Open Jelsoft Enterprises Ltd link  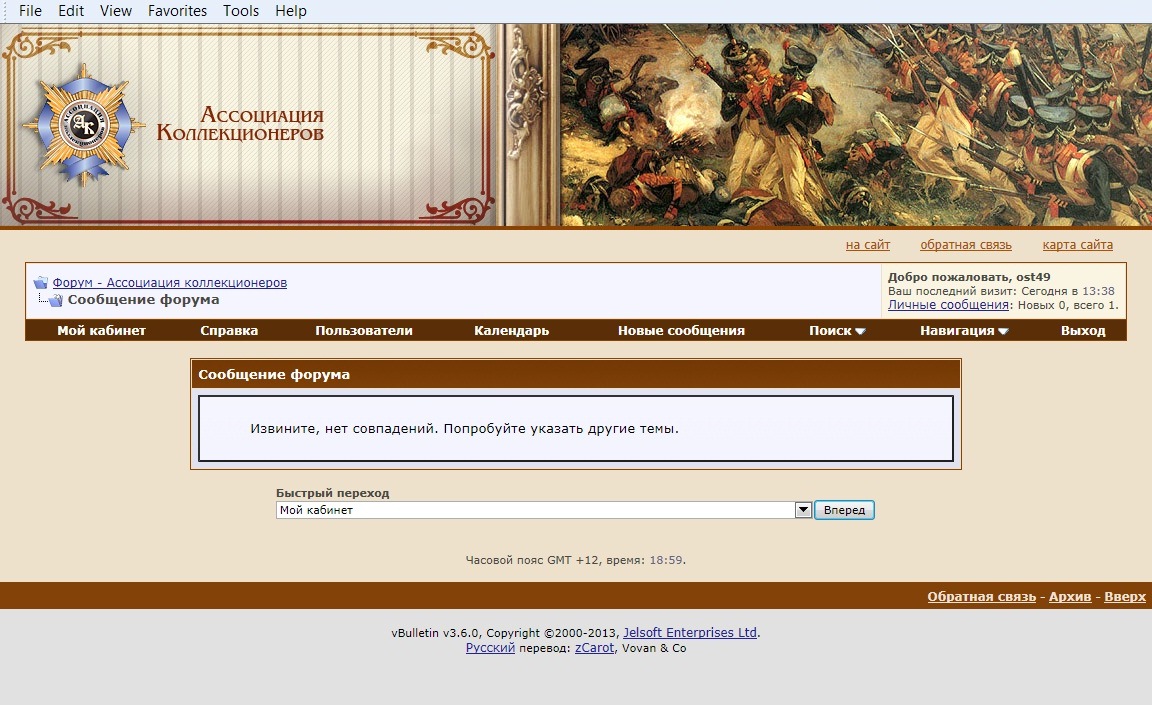pyautogui.click(x=690, y=632)
